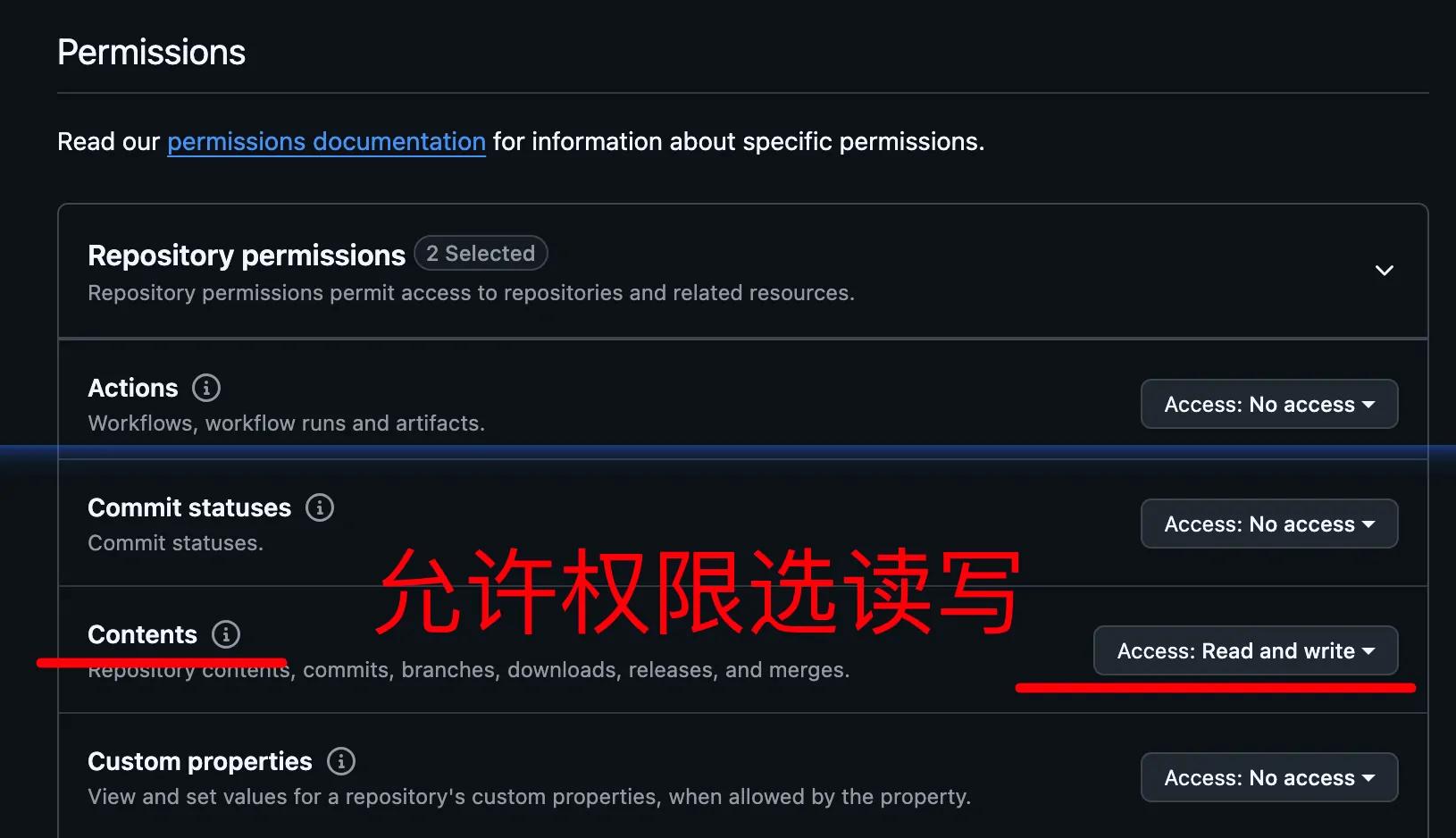Screen dimensions: 1456x838
Task: Click the Repository permissions heading
Action: click(247, 256)
